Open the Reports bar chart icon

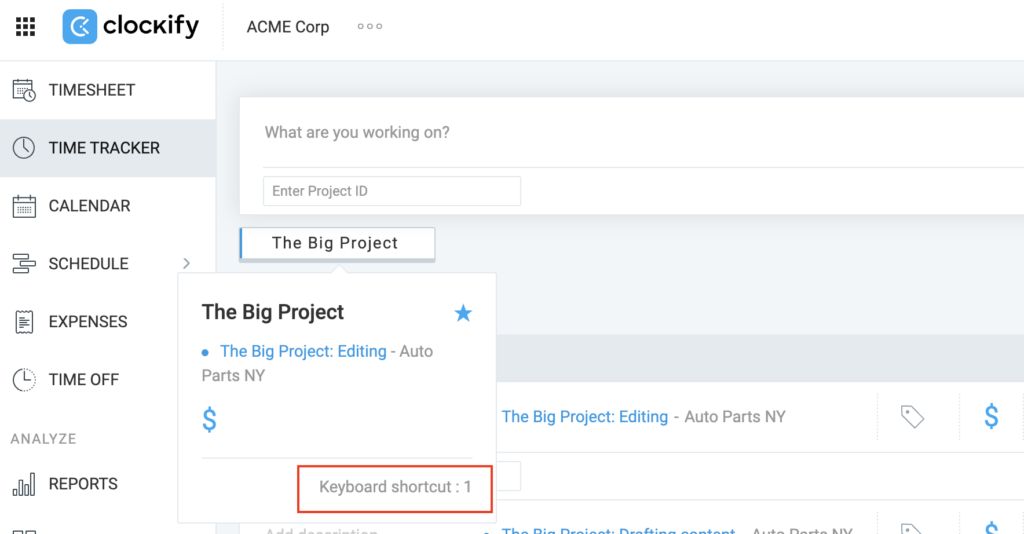(24, 484)
